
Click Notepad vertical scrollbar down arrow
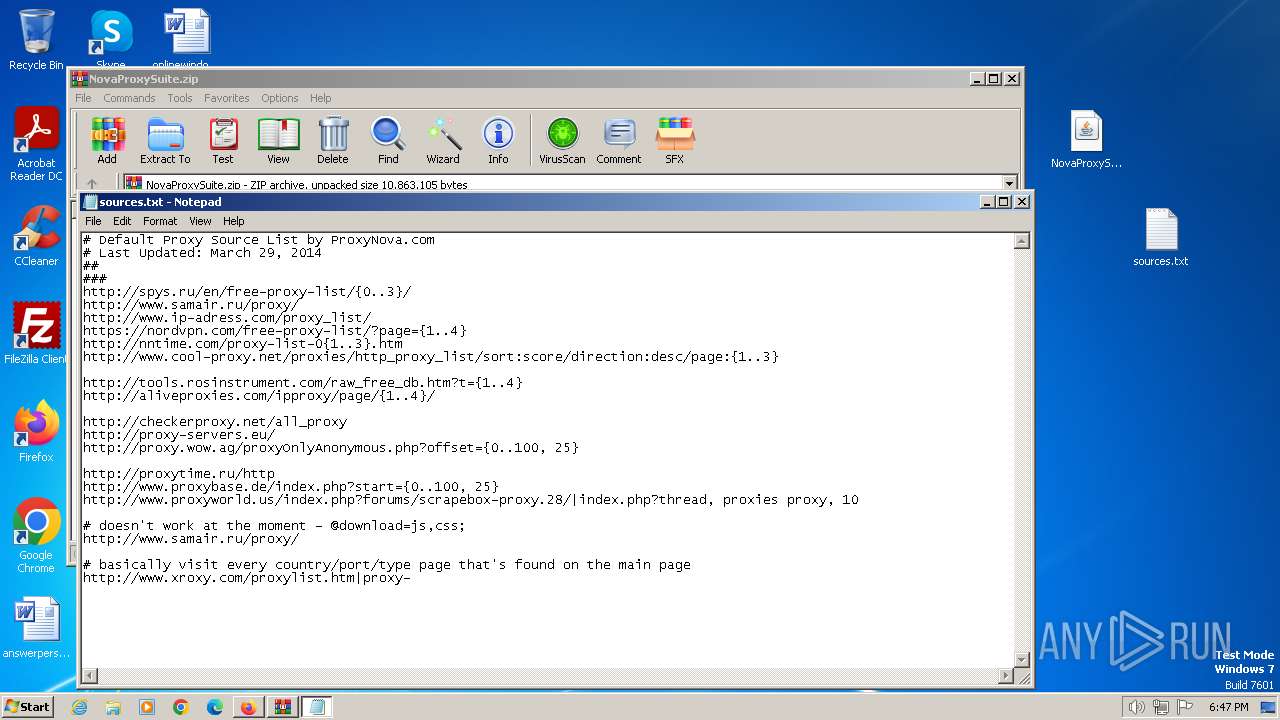pos(1022,659)
